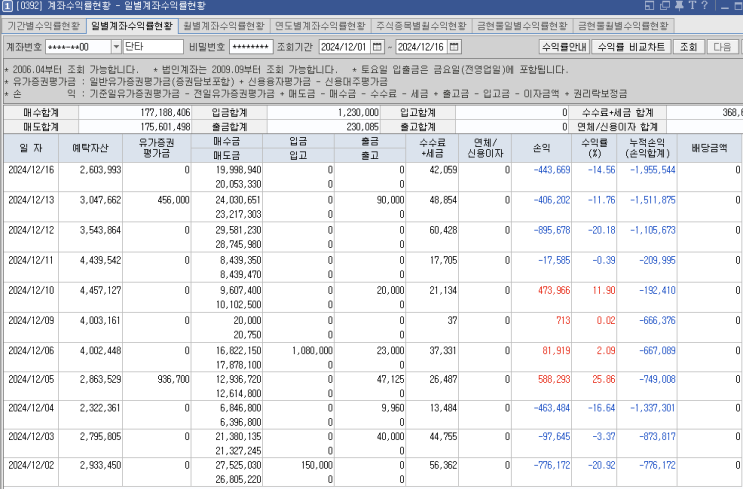Click the deposit asset value 2,603,993
Image resolution: width=743 pixels, height=489 pixels.
tap(100, 170)
